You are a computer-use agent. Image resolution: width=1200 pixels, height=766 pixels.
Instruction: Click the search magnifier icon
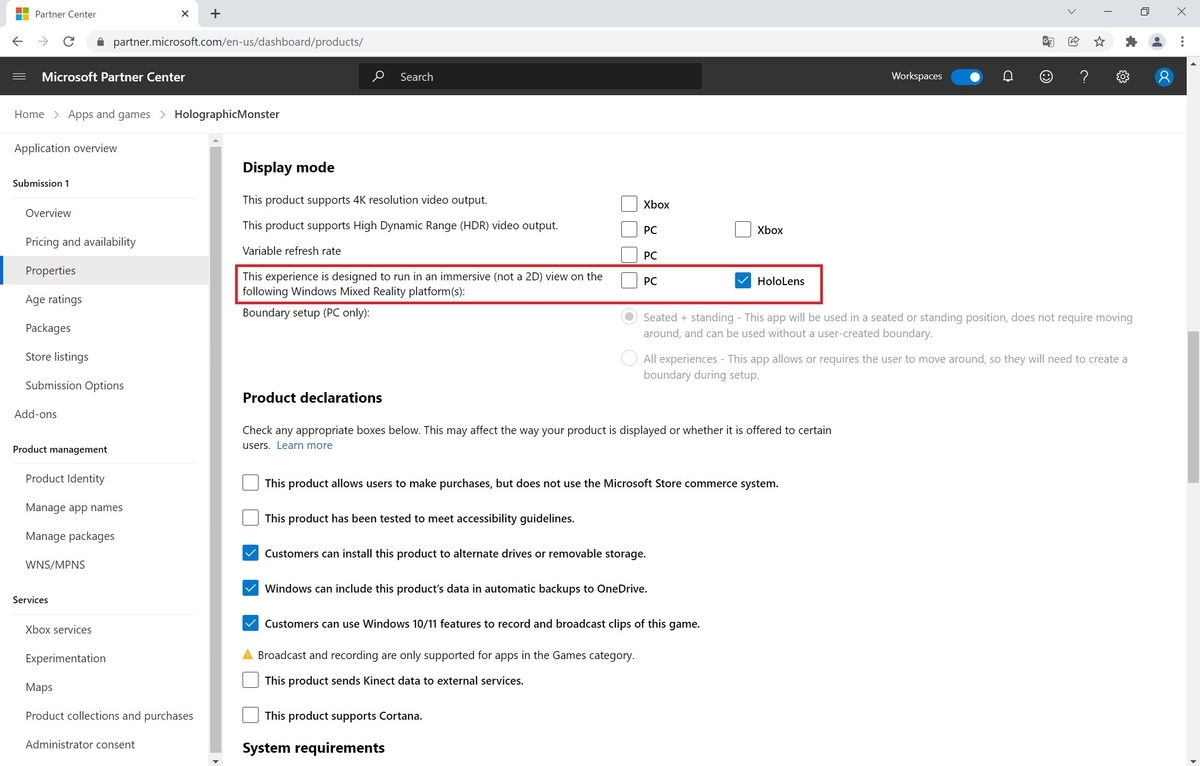[x=378, y=77]
